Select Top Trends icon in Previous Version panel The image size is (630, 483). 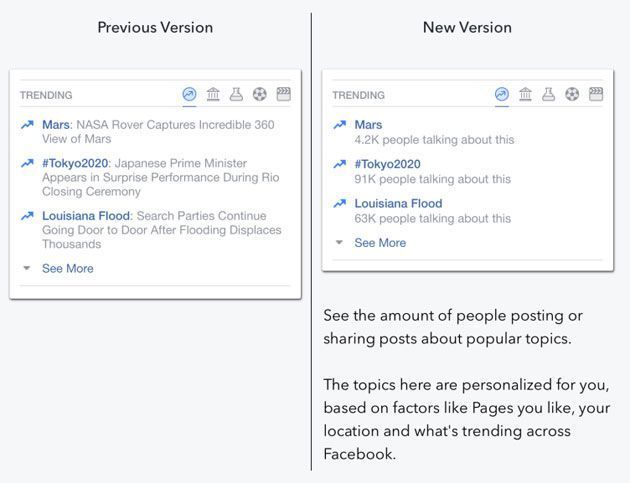coord(190,95)
